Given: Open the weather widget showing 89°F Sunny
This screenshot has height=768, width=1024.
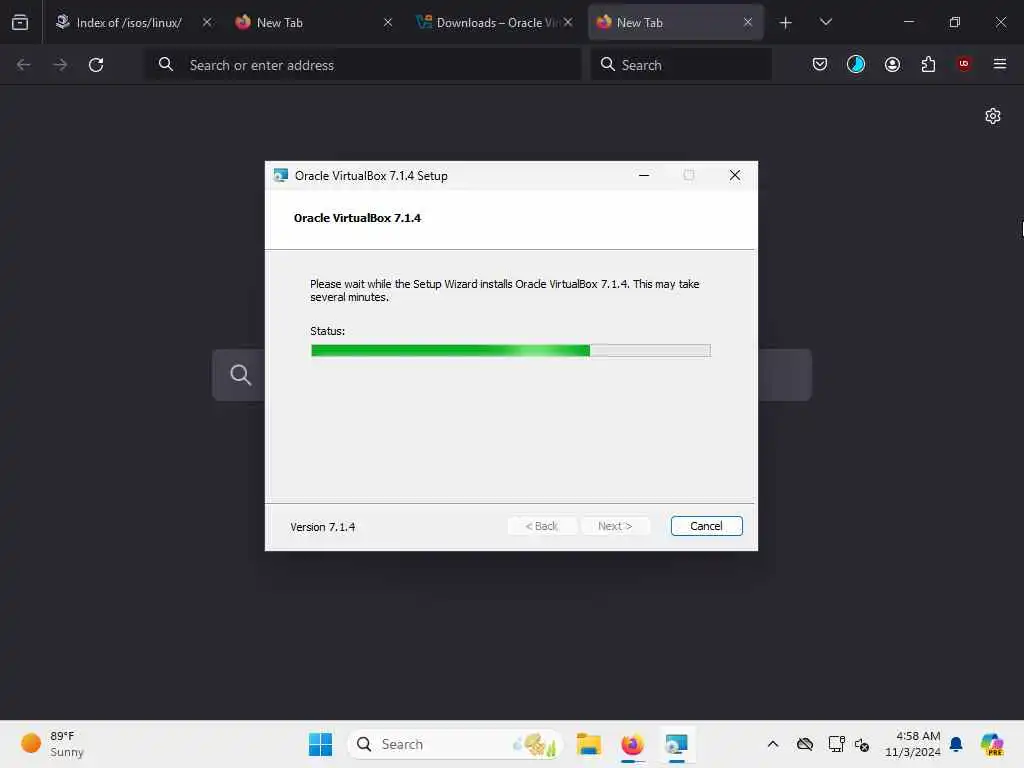Looking at the screenshot, I should (x=52, y=744).
